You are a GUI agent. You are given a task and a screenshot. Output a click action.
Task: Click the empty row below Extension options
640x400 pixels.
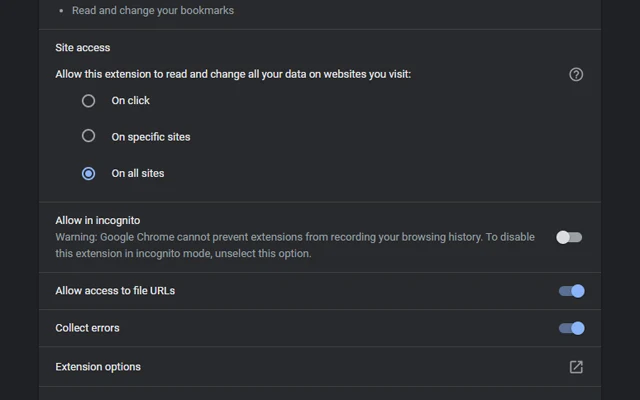pyautogui.click(x=320, y=393)
